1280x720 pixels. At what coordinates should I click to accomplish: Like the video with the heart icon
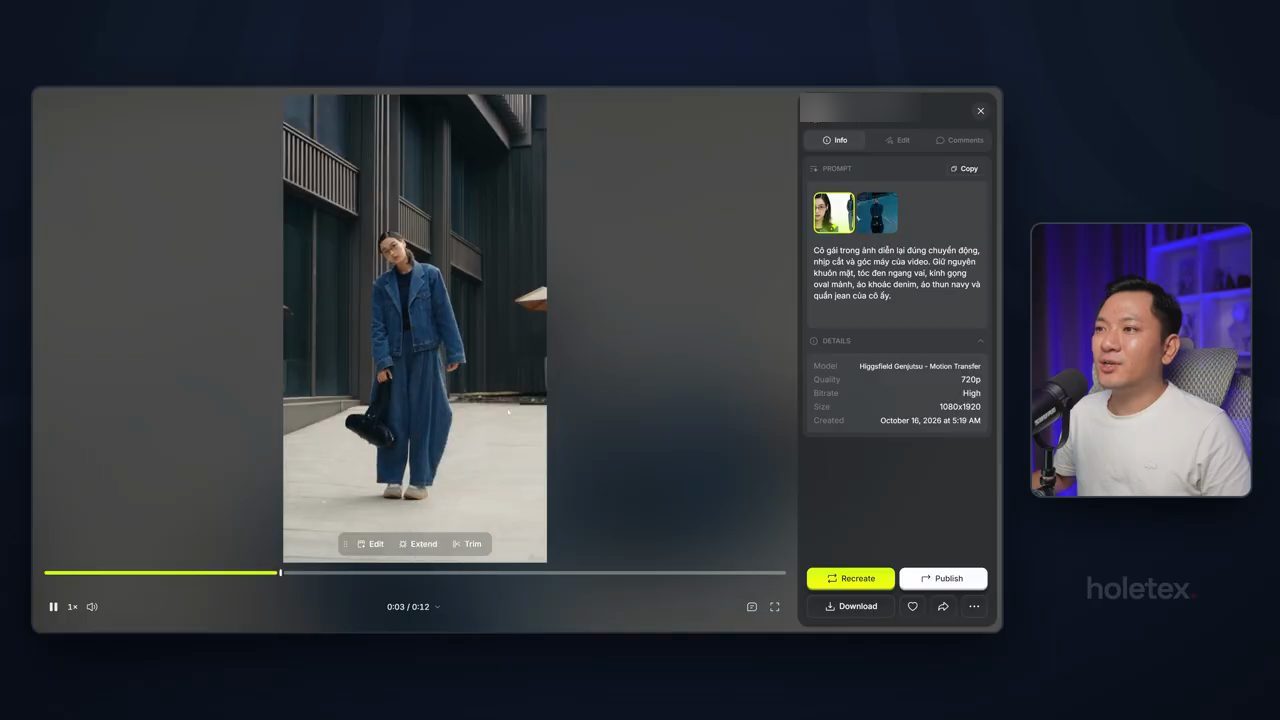coord(912,606)
